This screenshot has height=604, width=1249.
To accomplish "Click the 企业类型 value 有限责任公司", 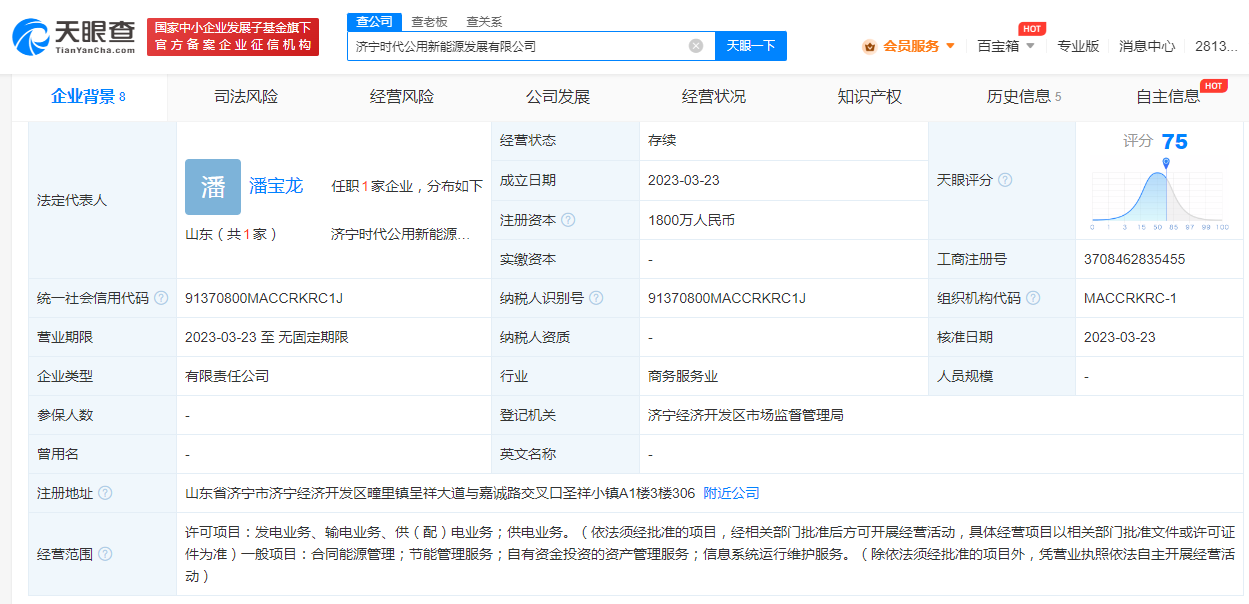I will 227,376.
